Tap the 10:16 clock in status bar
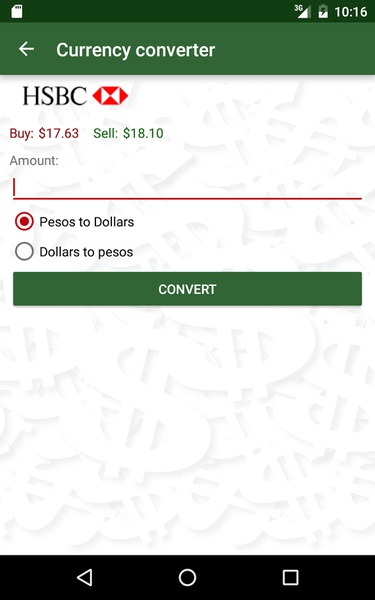 click(x=351, y=12)
